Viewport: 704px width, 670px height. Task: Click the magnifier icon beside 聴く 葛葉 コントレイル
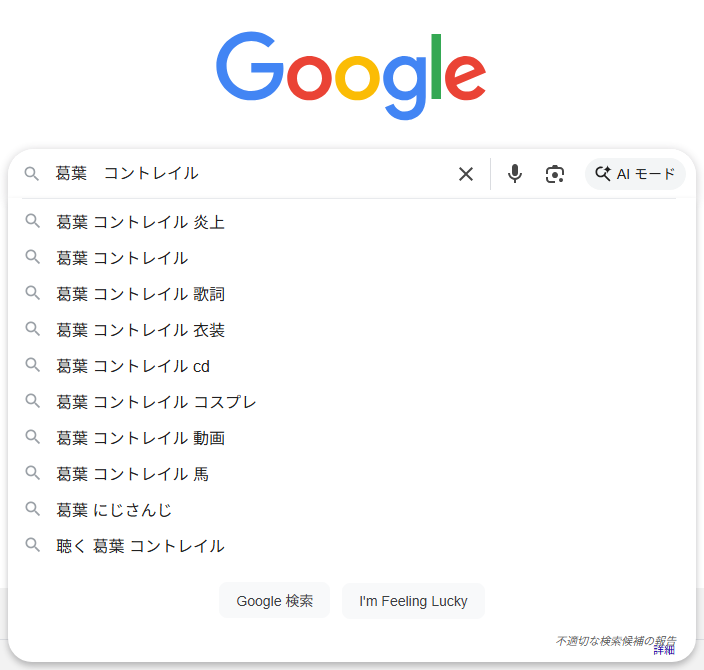click(x=33, y=545)
